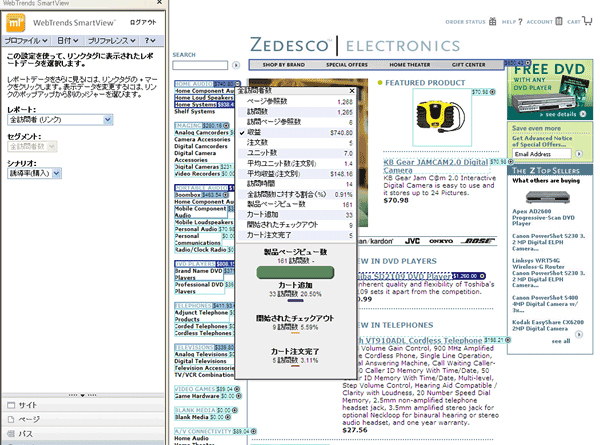Open the KB Gear JAMCAM2.0 Digital Camera link

pyautogui.click(x=436, y=166)
